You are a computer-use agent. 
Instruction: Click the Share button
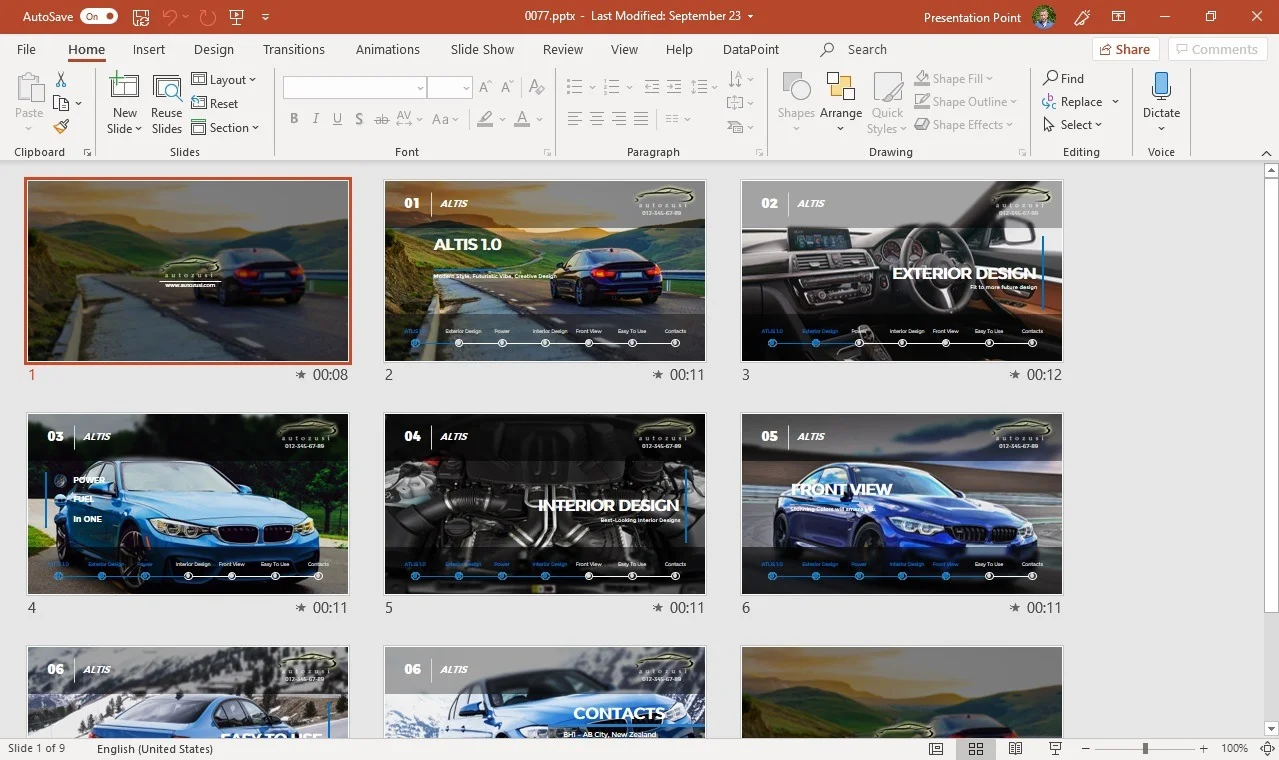pos(1124,49)
